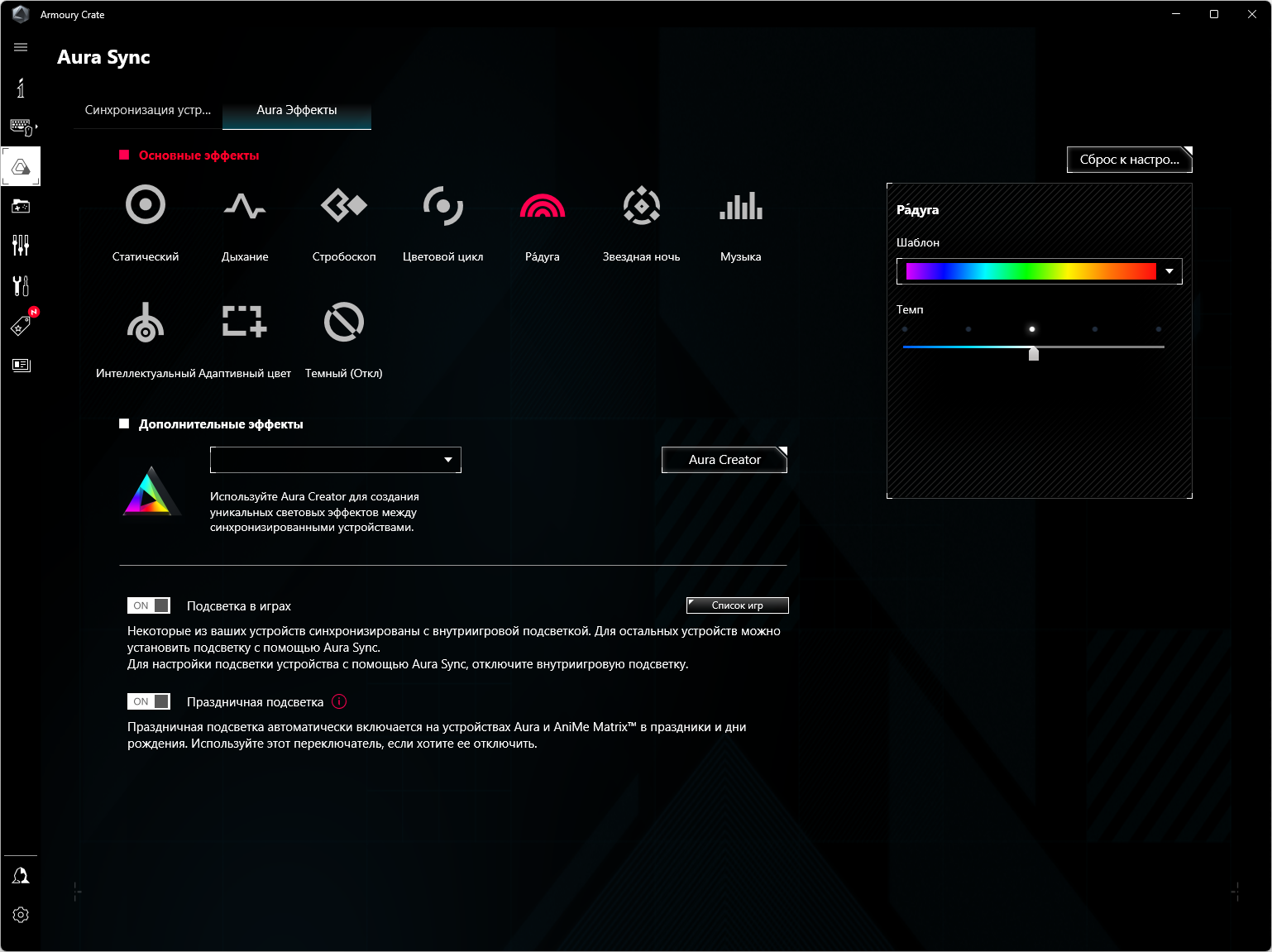Maximize the Armoury Crate window
Viewport: 1272px width, 952px height.
[x=1214, y=14]
